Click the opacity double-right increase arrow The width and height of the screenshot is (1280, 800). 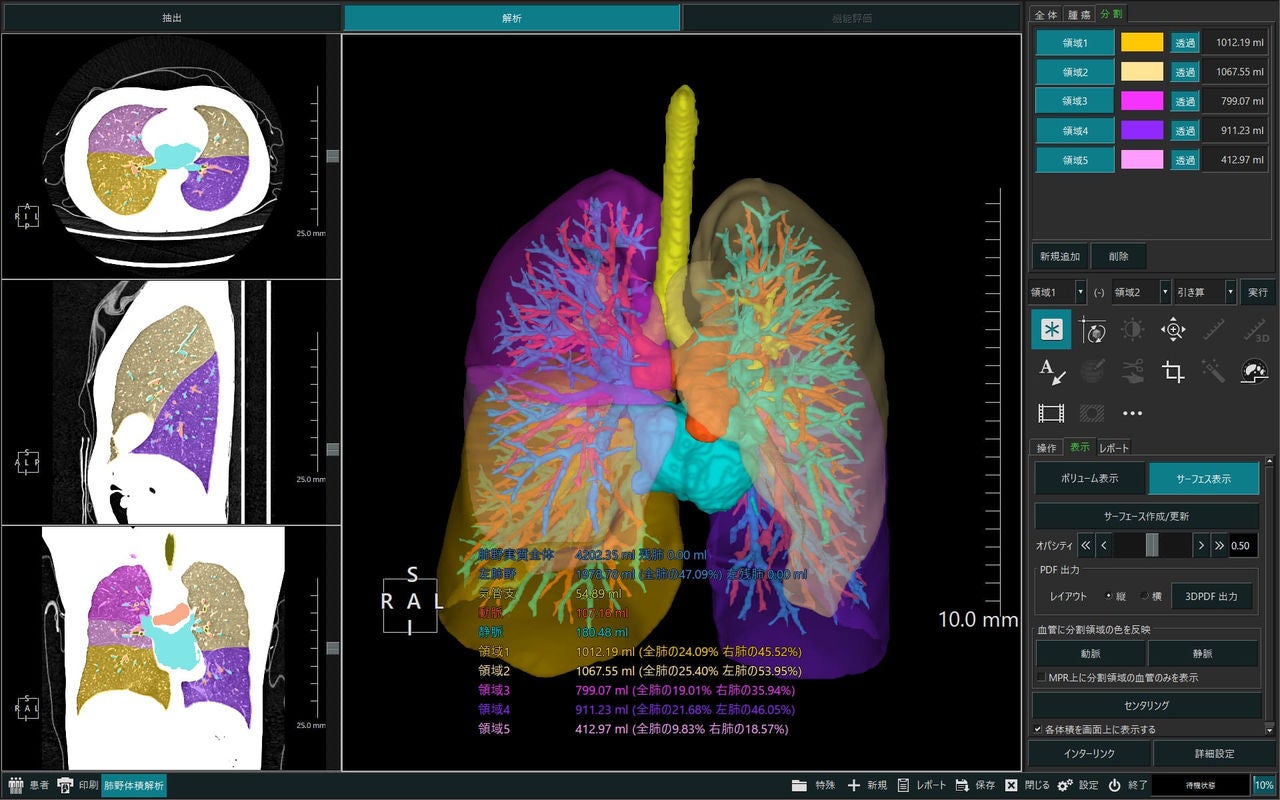click(x=1219, y=546)
